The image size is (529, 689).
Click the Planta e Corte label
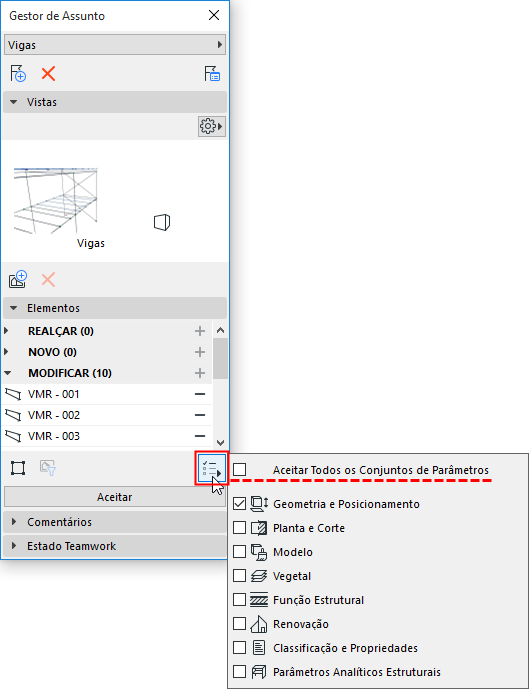[x=309, y=528]
